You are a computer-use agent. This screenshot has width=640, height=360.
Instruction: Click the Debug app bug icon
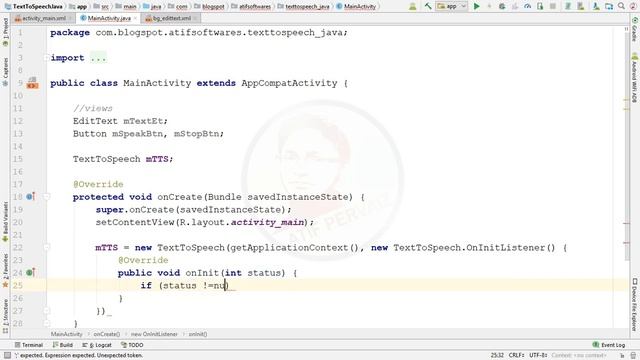click(x=502, y=6)
